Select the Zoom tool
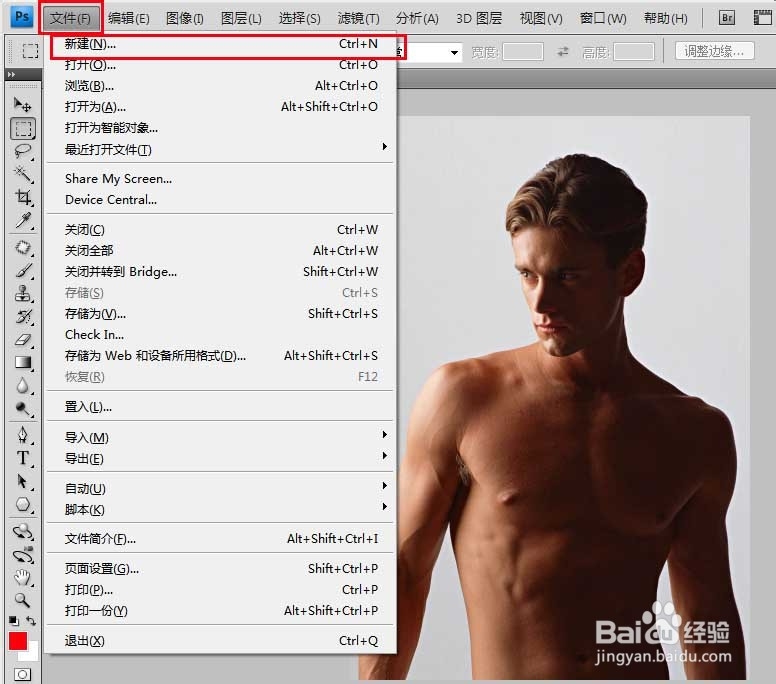This screenshot has height=684, width=776. click(x=23, y=600)
